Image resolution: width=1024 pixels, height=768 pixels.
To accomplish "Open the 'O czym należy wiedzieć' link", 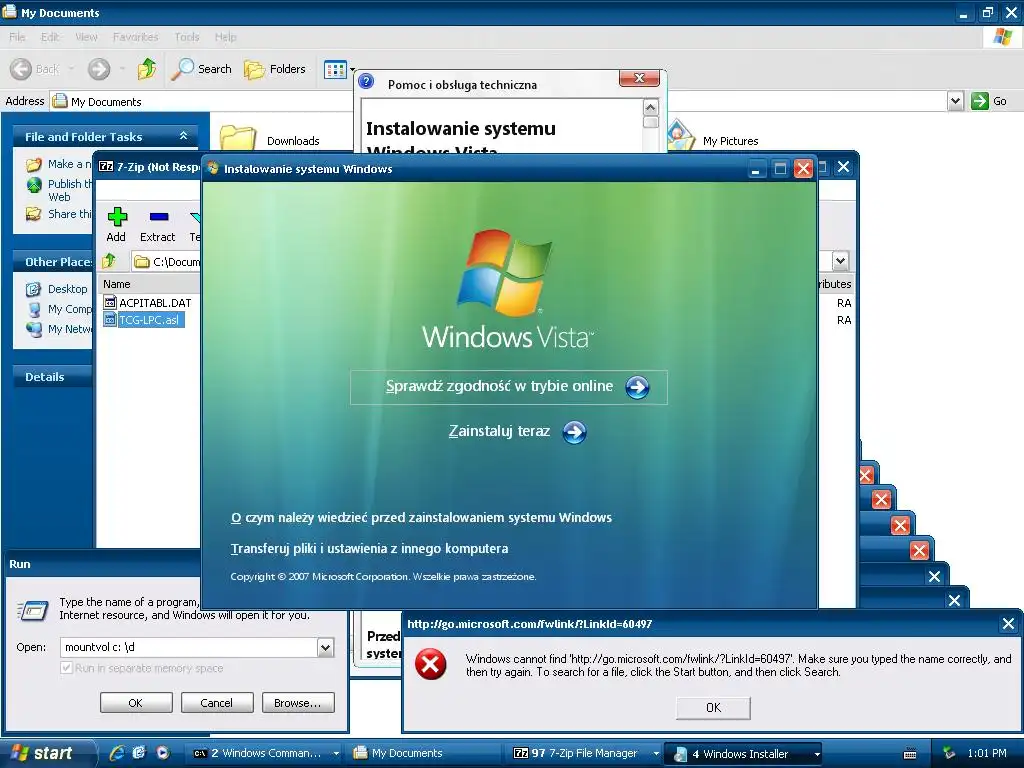I will tap(421, 517).
